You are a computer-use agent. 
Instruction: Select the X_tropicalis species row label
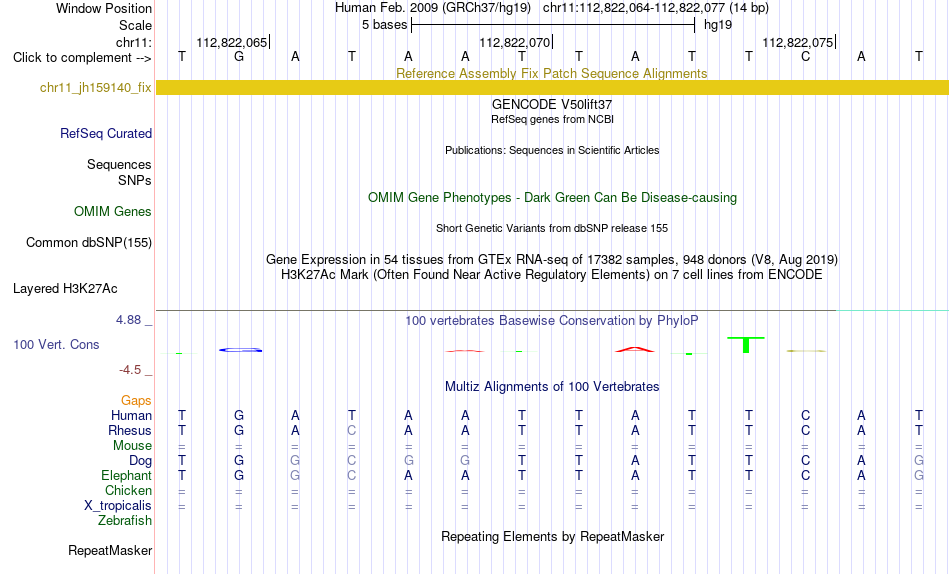[x=118, y=506]
